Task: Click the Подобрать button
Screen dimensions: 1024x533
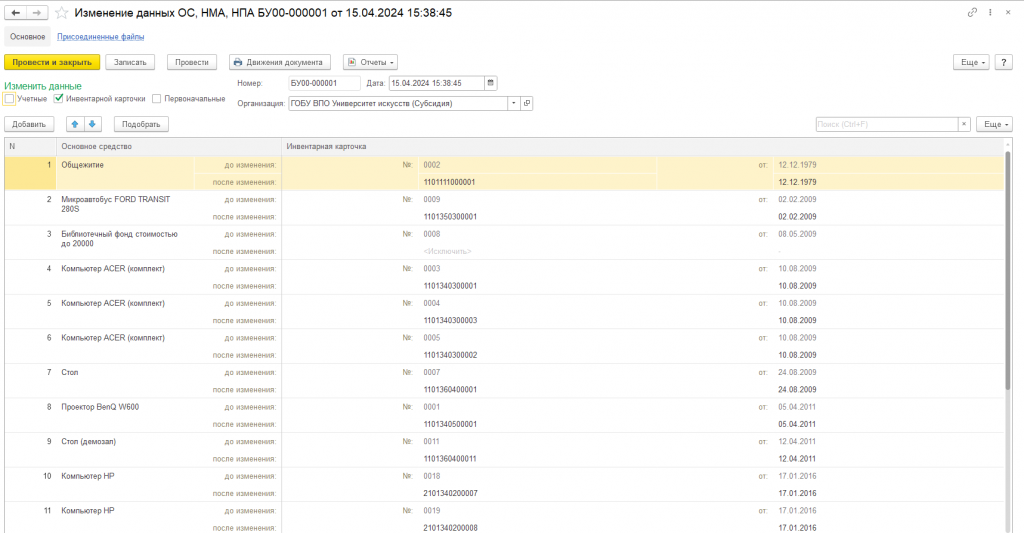Action: click(141, 124)
